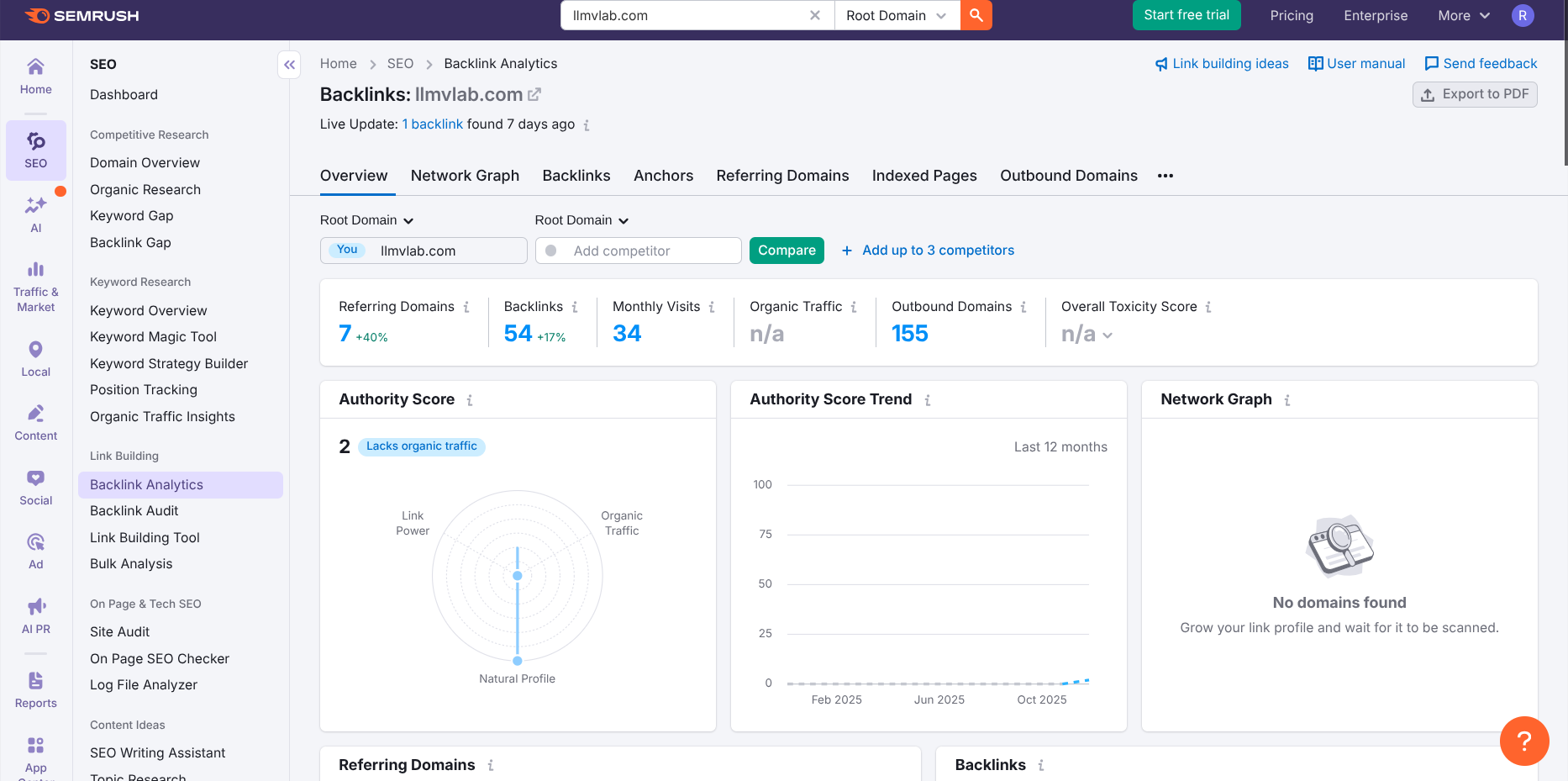The height and width of the screenshot is (781, 1568).
Task: Open Backlink Audit in sidebar
Action: click(x=134, y=511)
